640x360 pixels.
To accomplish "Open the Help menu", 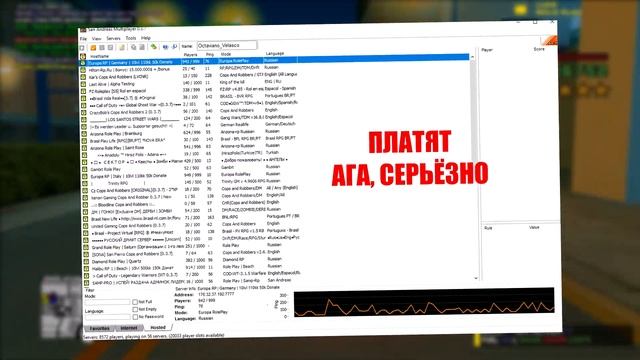I will pos(146,38).
